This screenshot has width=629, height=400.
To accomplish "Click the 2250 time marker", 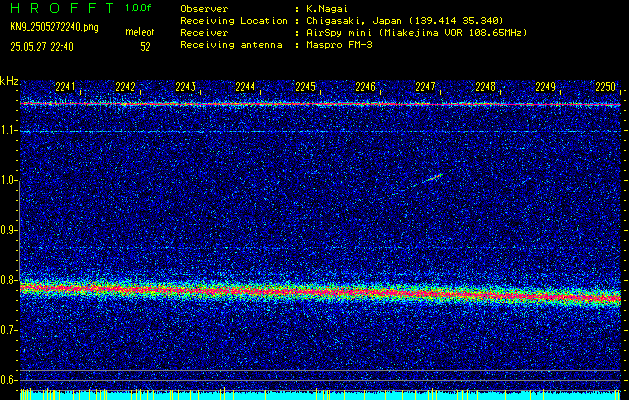I will tap(605, 87).
